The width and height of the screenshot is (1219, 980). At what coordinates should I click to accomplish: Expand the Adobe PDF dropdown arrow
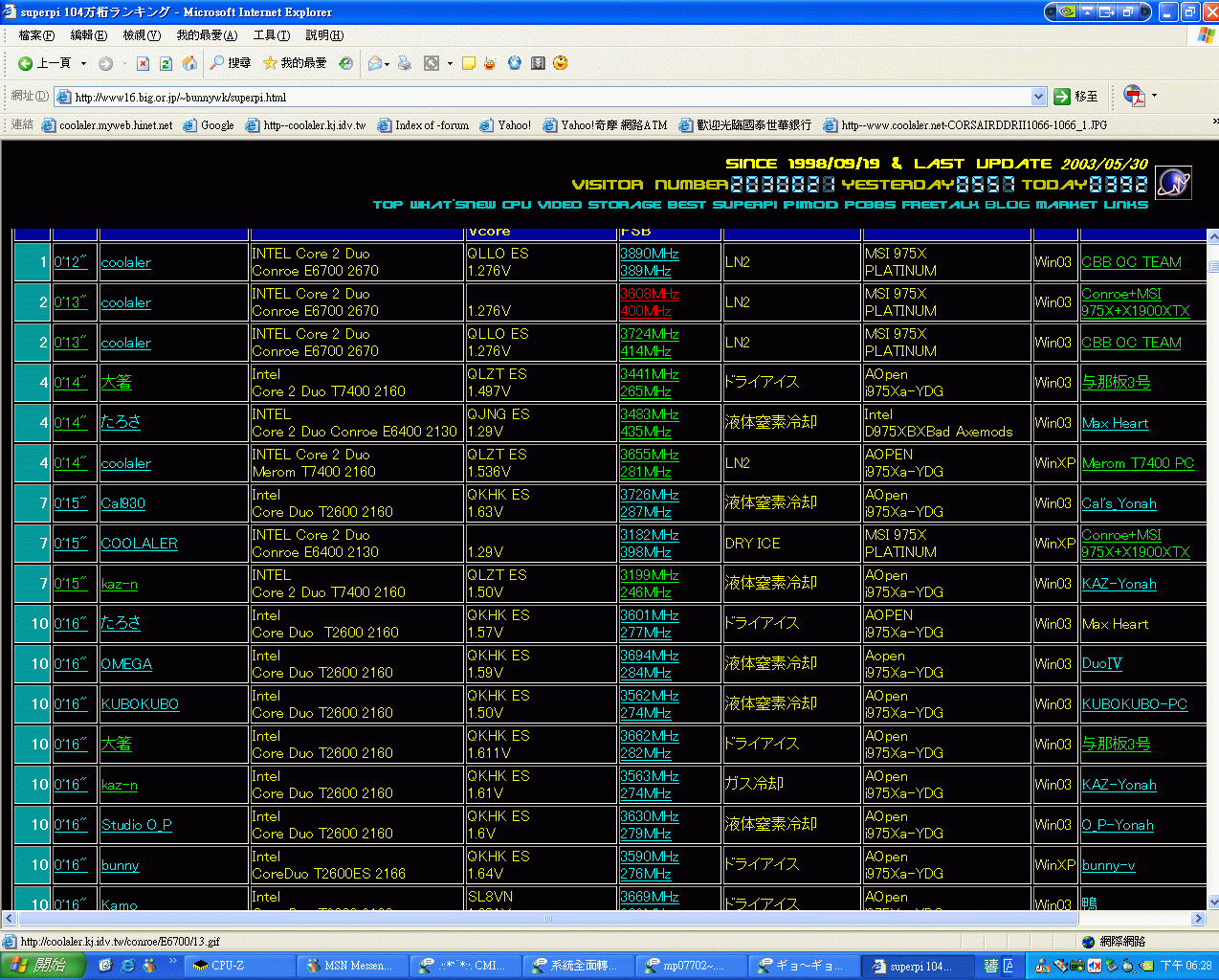[1154, 96]
